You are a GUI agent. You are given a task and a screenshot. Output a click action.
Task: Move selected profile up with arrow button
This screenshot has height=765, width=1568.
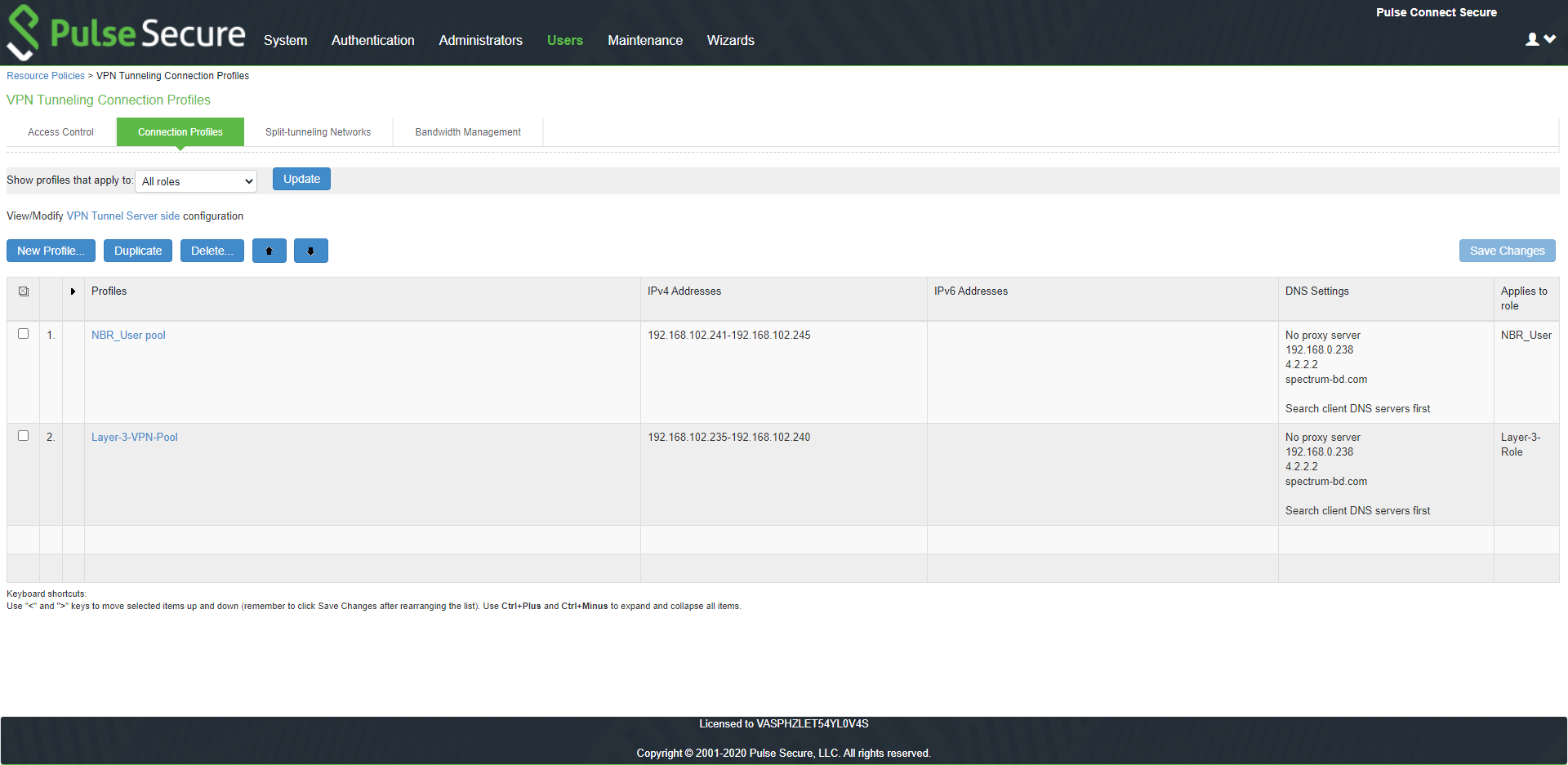tap(269, 251)
